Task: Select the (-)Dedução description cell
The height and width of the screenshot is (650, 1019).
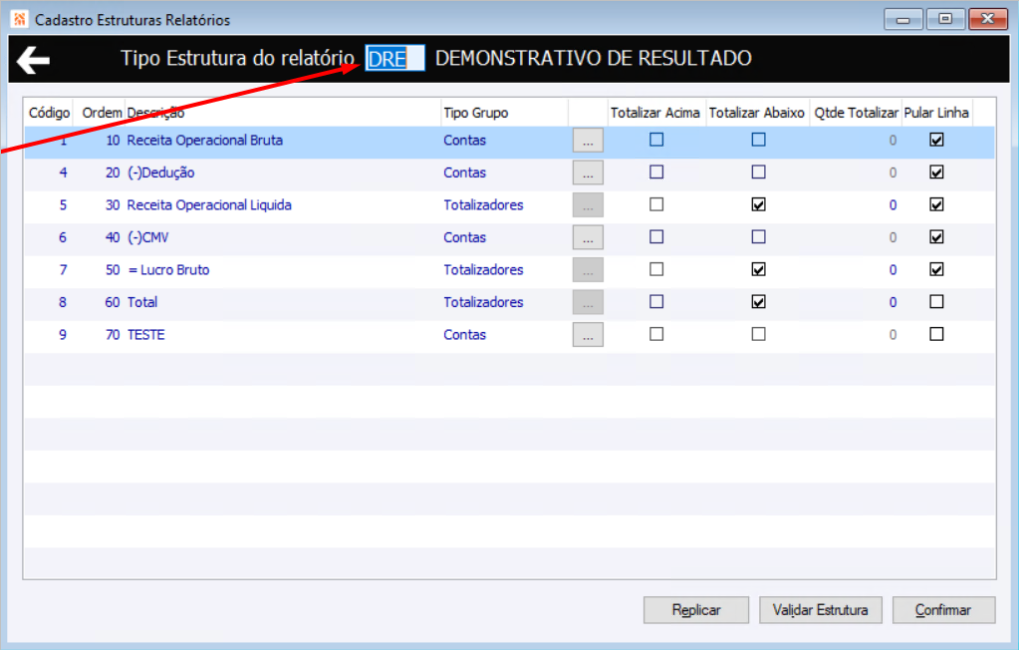Action: (x=161, y=173)
